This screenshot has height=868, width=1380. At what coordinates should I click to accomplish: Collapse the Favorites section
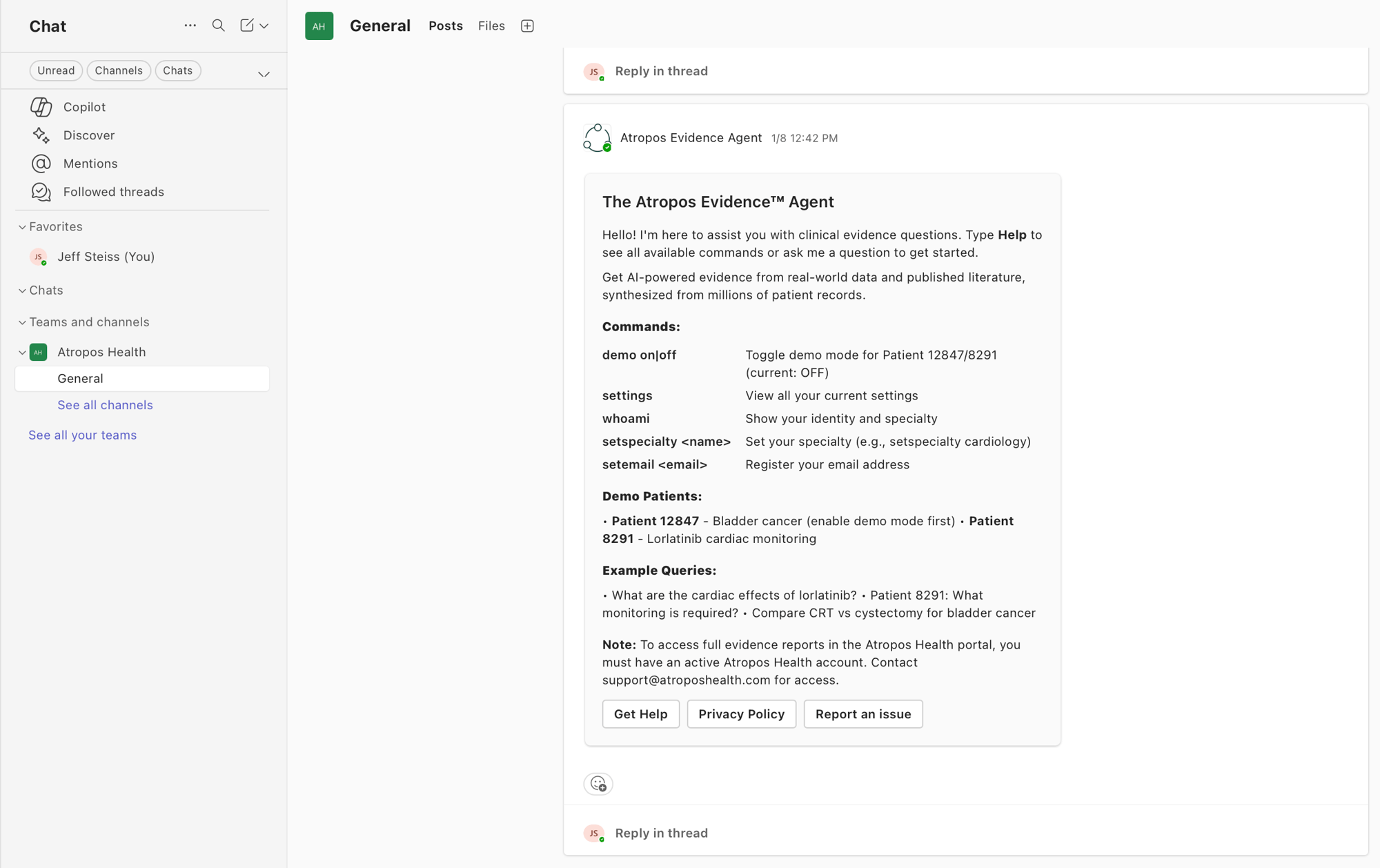pos(22,227)
